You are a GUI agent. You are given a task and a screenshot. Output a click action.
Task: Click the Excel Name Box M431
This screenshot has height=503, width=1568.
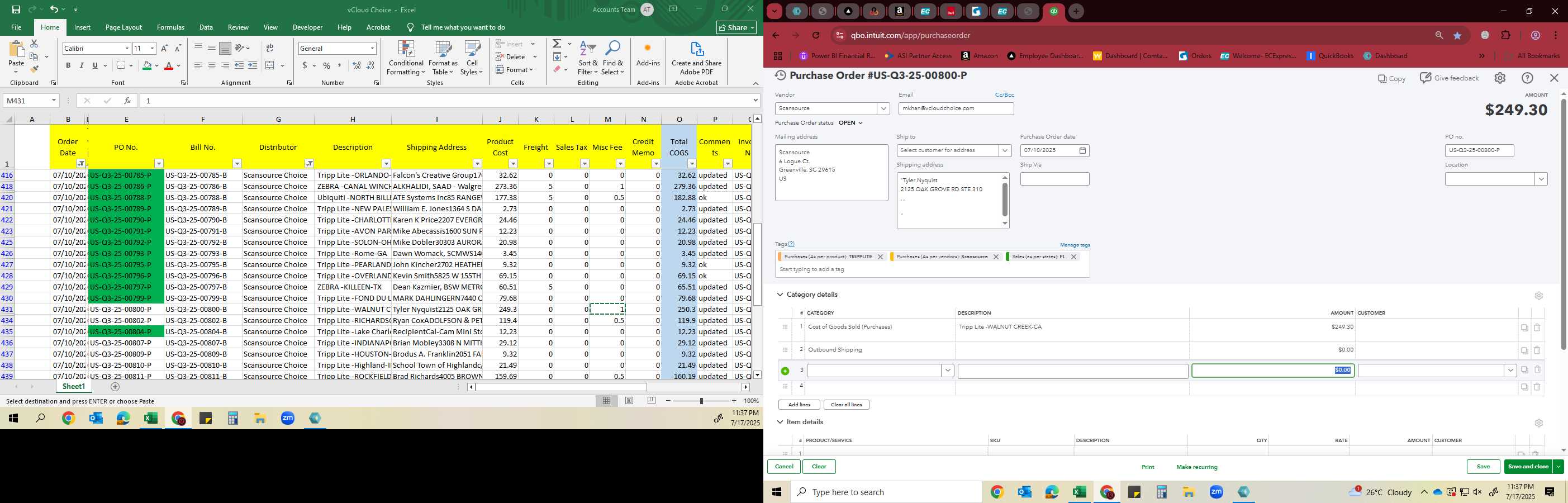click(x=32, y=101)
